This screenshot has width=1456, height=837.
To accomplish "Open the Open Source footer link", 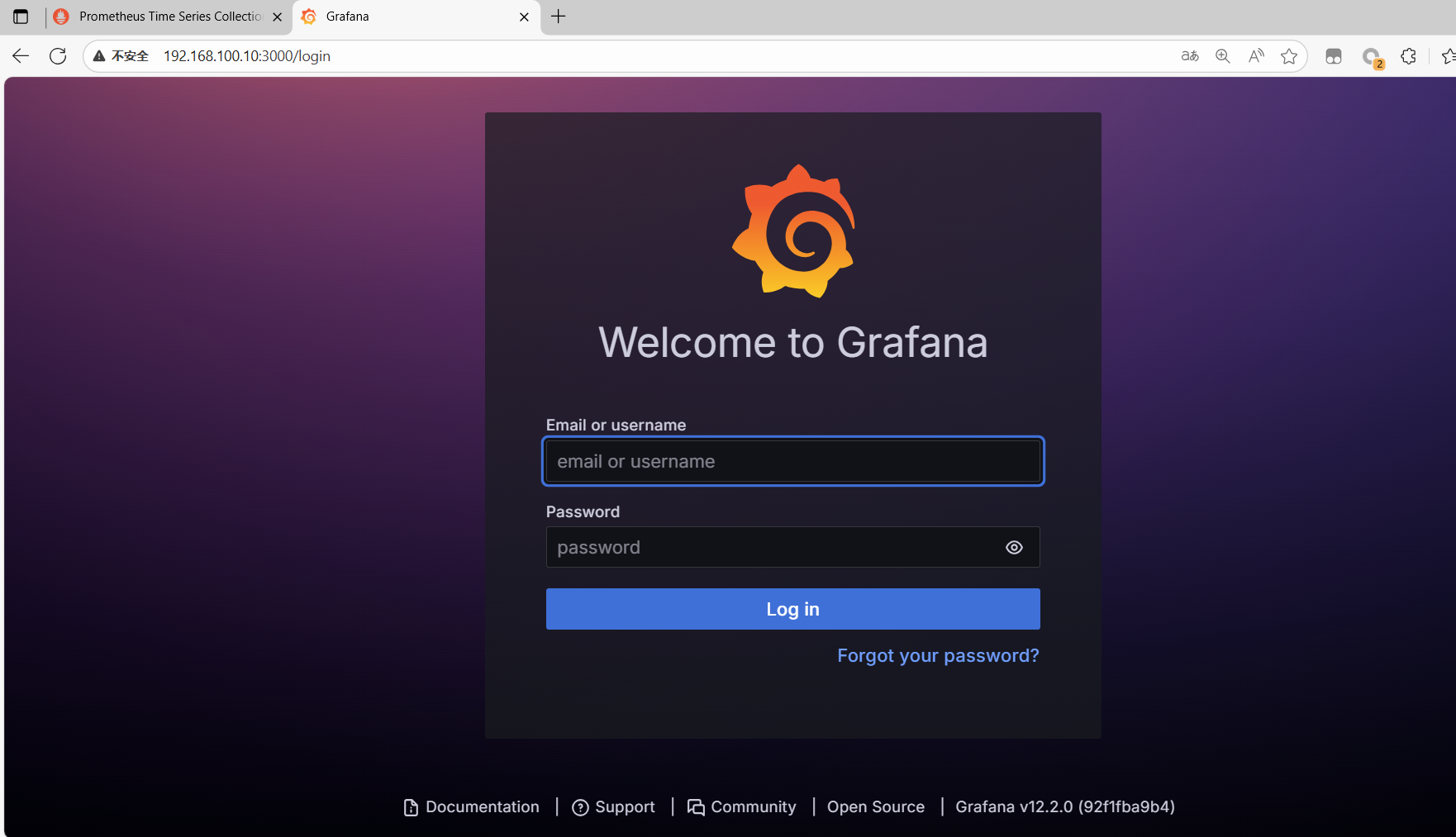I will click(x=876, y=806).
